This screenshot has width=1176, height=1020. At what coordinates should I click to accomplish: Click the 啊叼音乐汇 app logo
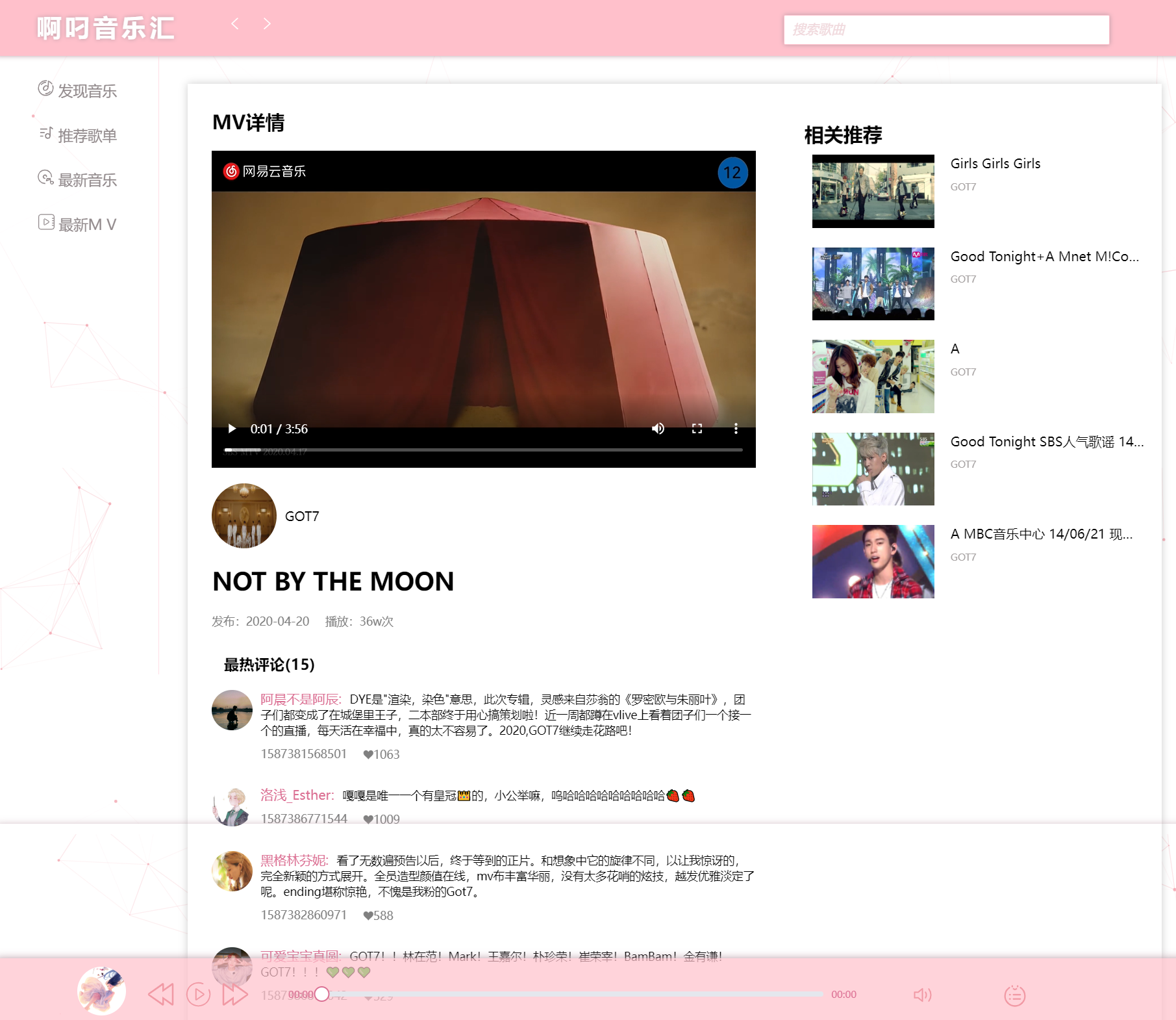click(x=105, y=28)
